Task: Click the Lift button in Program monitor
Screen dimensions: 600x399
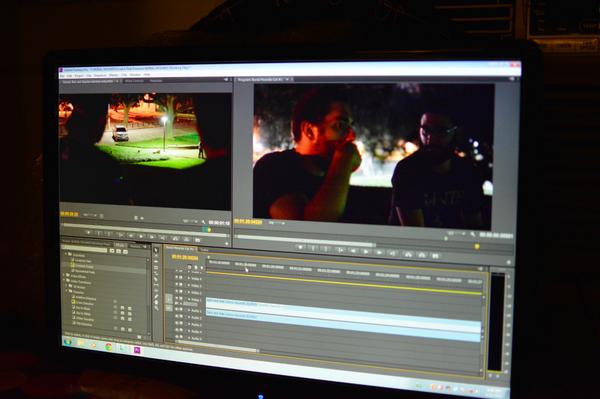Action: pos(408,254)
